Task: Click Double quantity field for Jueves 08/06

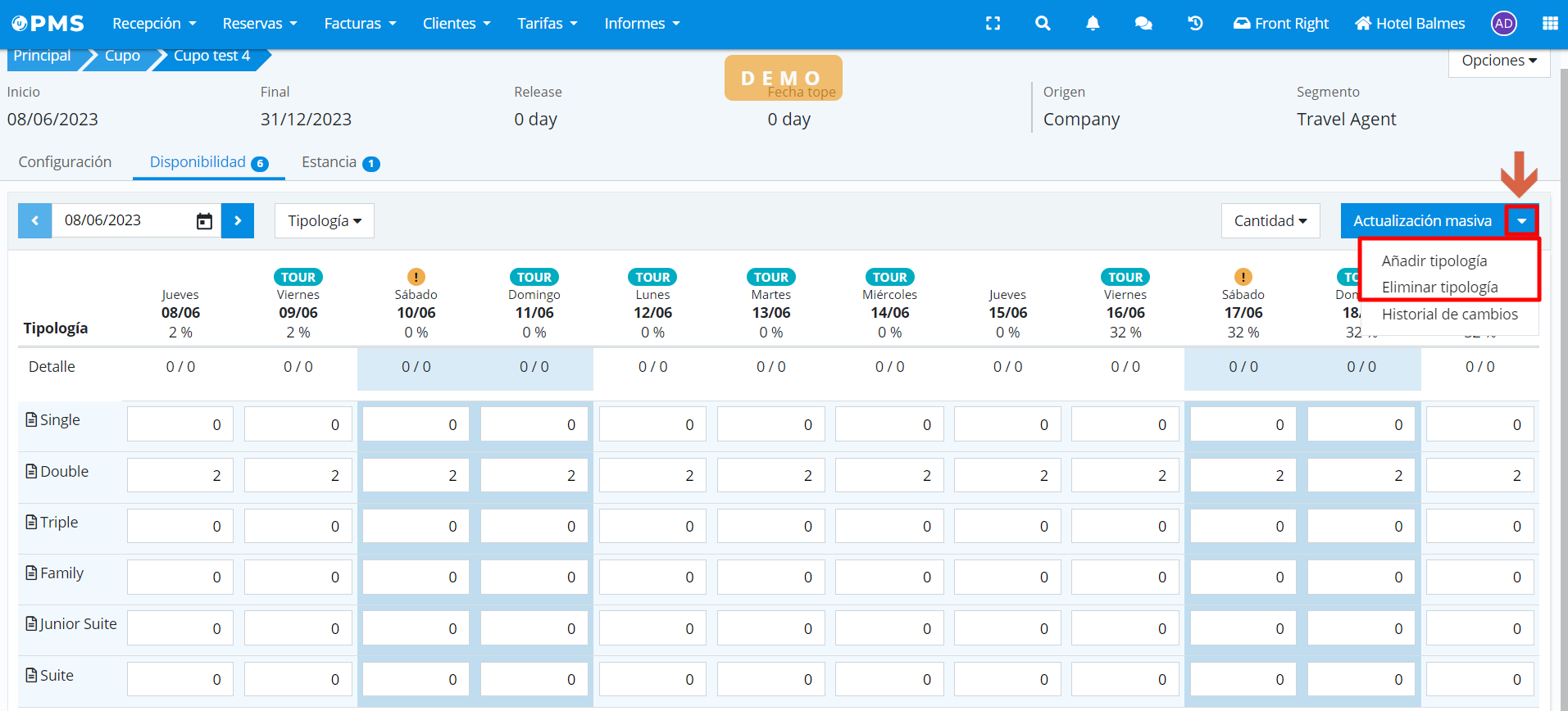Action: click(x=180, y=476)
